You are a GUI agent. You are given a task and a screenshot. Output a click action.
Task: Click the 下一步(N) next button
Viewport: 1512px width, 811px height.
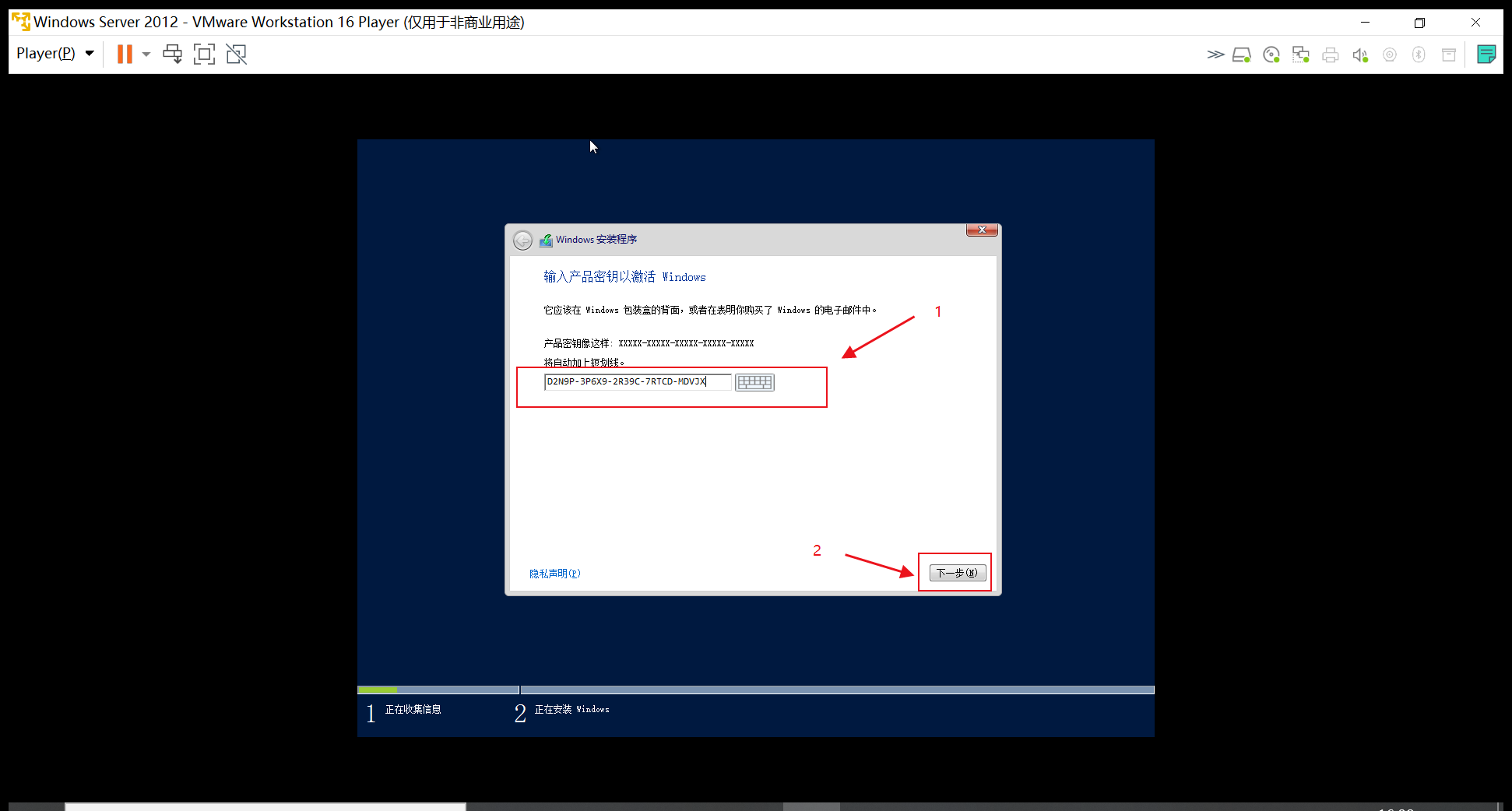point(958,573)
